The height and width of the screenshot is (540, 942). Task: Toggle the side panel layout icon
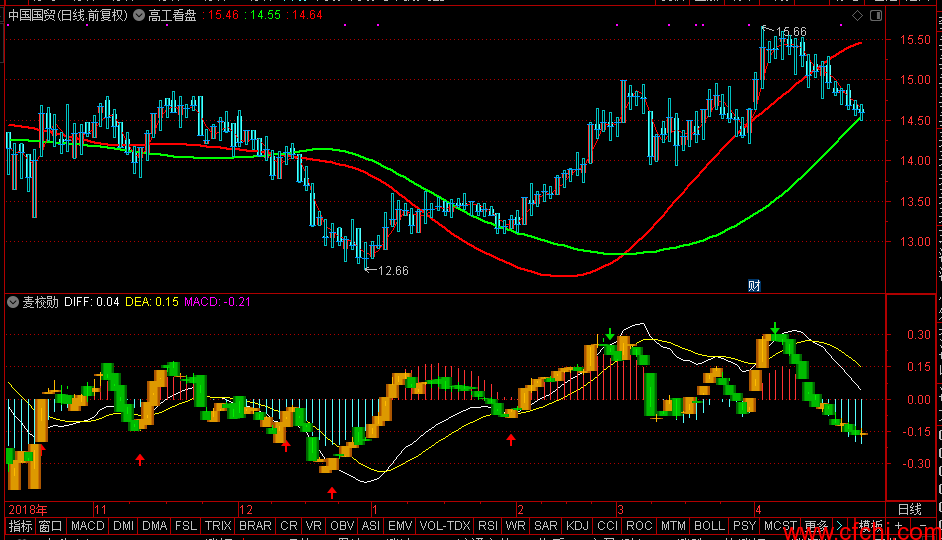876,16
